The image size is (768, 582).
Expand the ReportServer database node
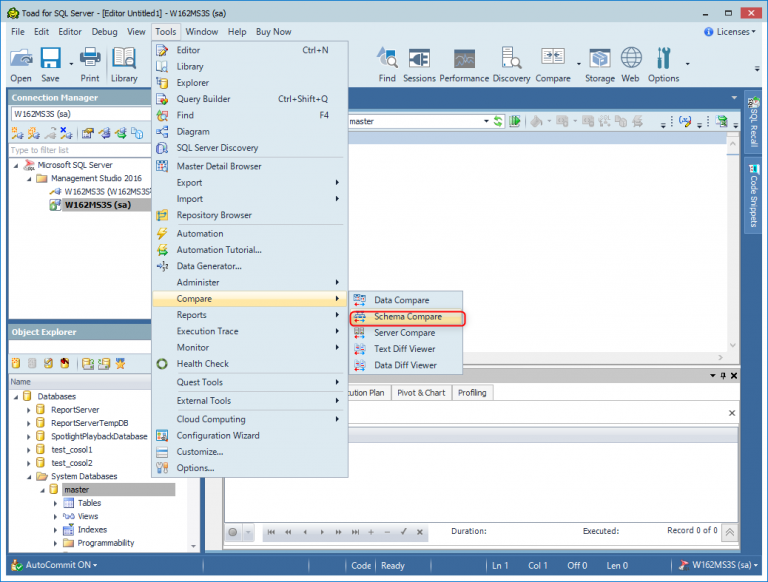tap(28, 409)
